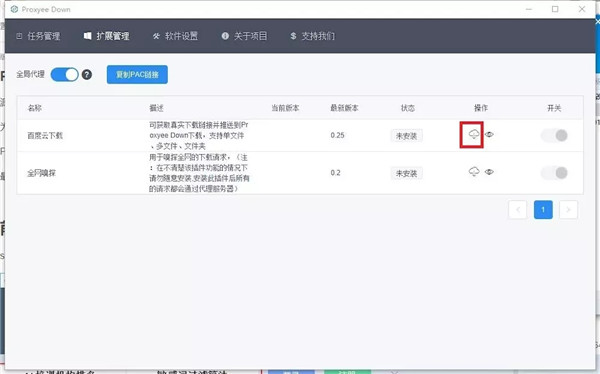
Task: Go to the 关于项目 tab
Action: 244,36
